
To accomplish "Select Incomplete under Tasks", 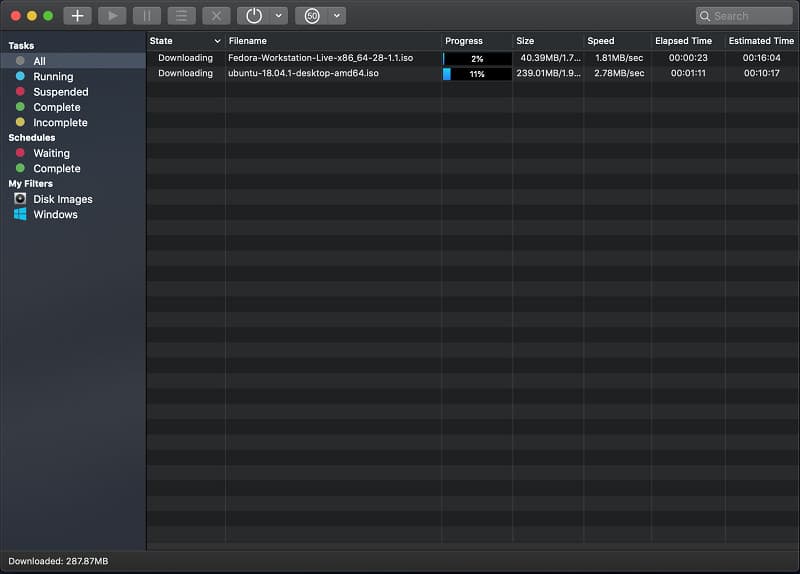I will point(60,122).
